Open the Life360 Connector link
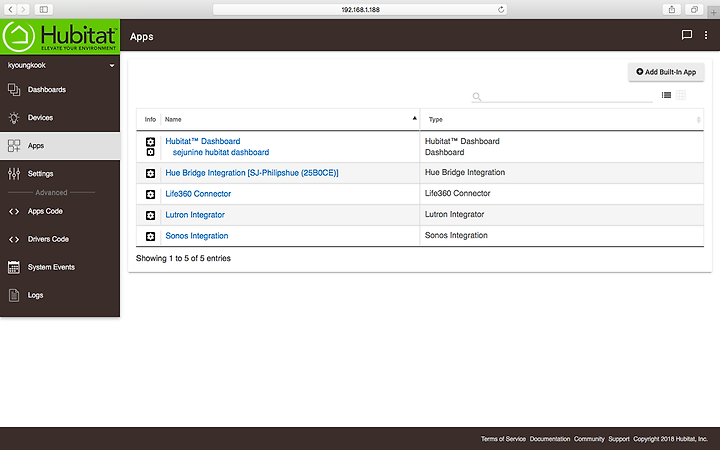 [x=198, y=194]
